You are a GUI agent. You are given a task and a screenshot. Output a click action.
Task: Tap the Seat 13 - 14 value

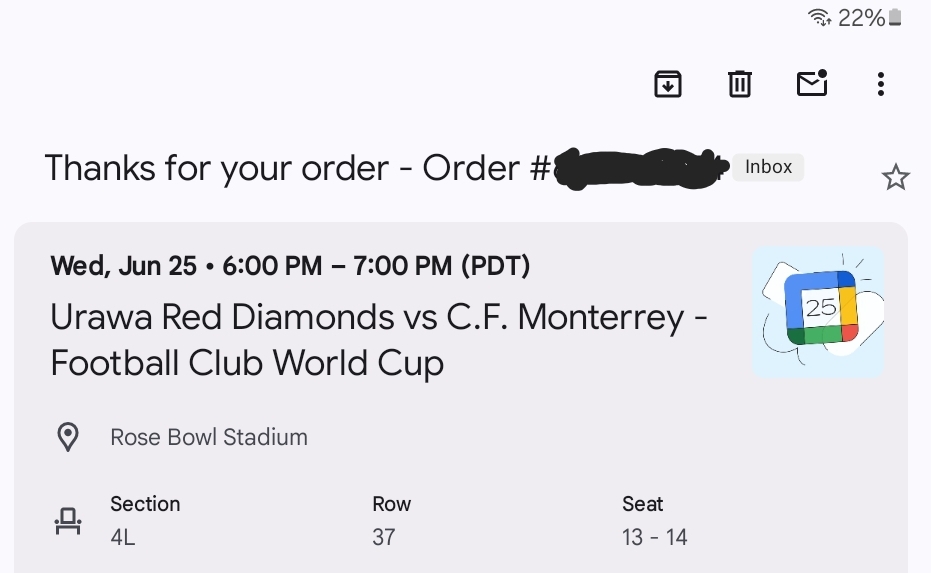pos(655,537)
